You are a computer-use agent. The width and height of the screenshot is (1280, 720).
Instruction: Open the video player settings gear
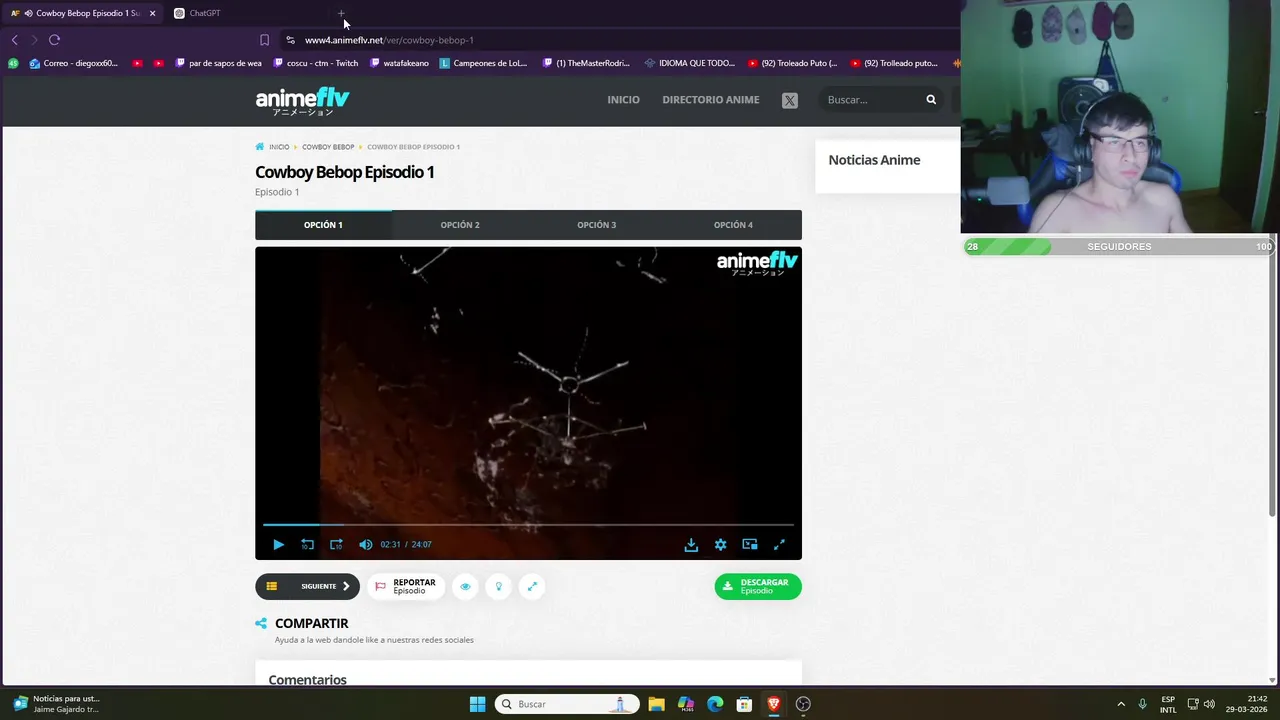click(720, 545)
